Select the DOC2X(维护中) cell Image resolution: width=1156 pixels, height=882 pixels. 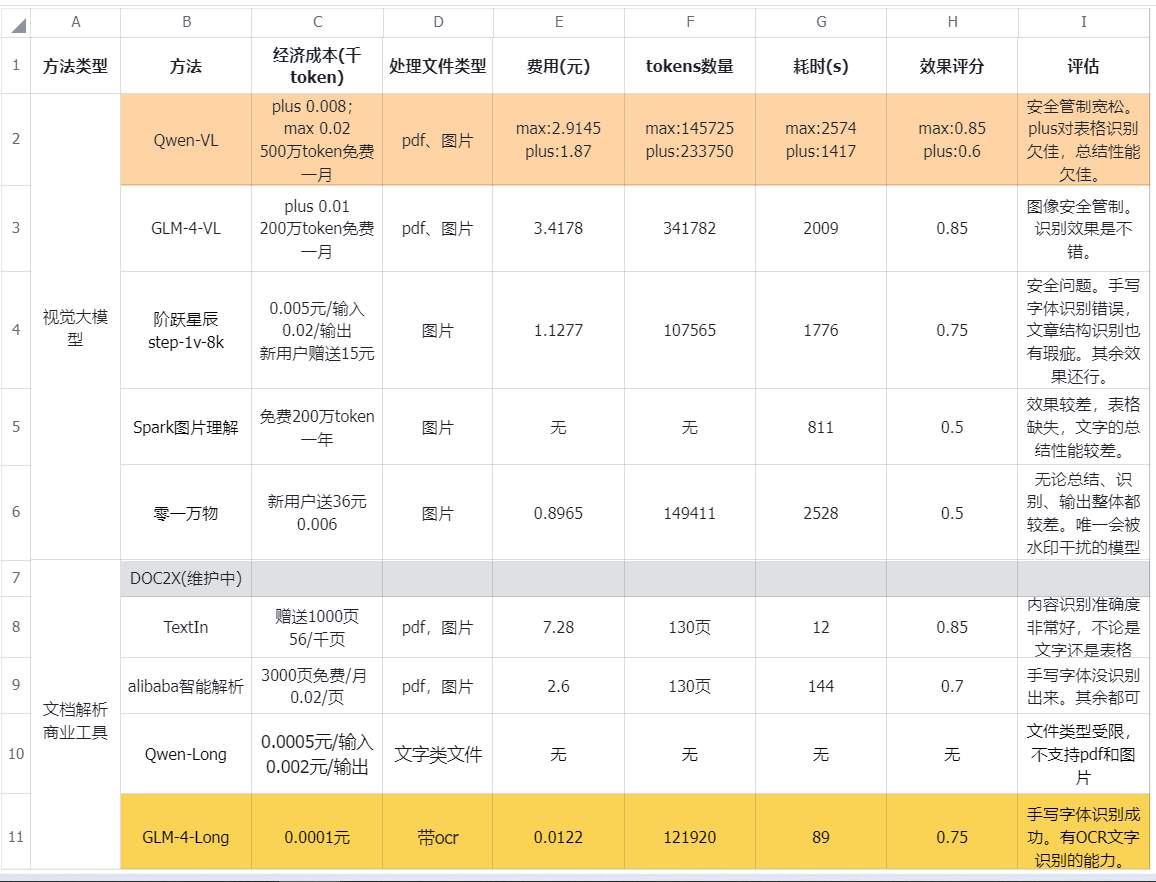coord(186,578)
